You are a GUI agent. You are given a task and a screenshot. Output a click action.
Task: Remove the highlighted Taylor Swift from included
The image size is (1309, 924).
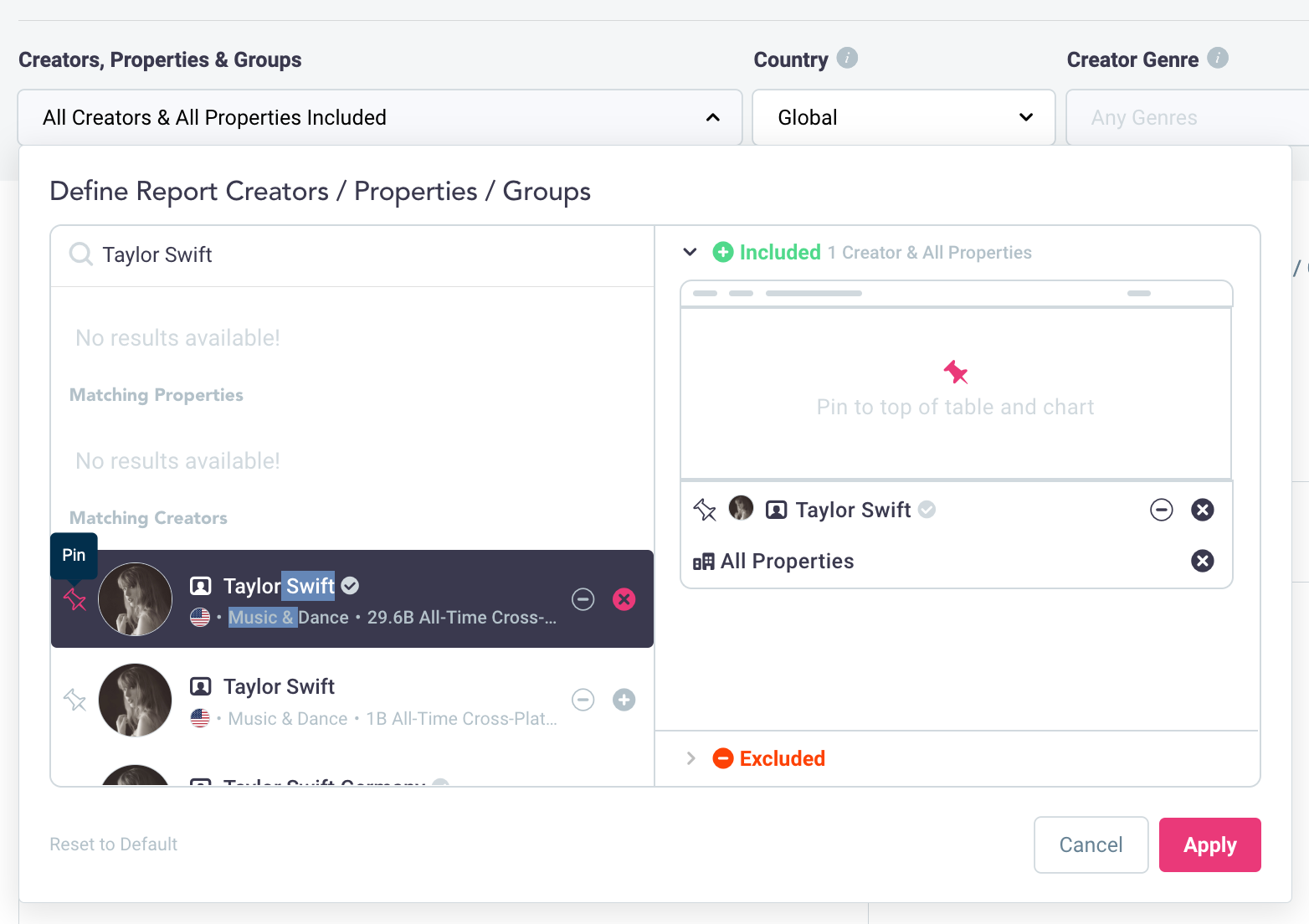[x=624, y=599]
